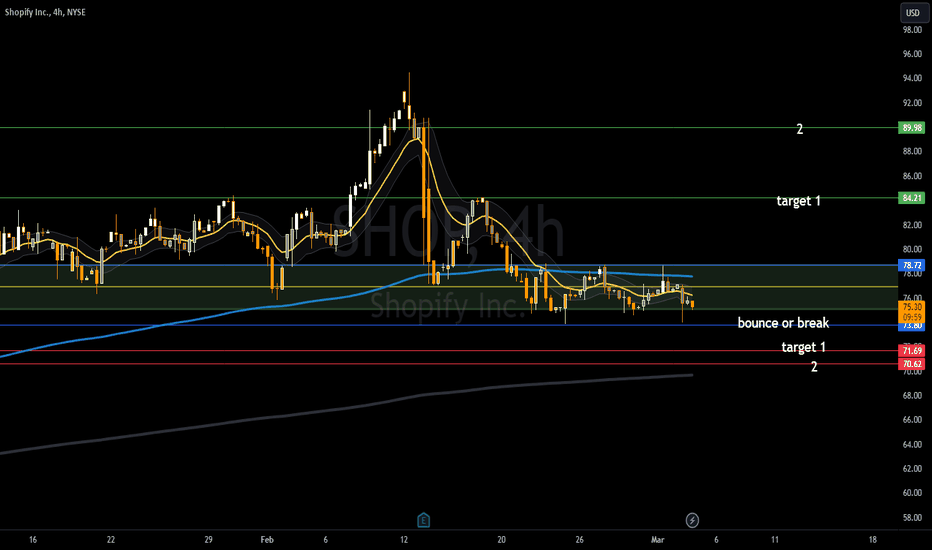932x550 pixels.
Task: Click the 98.00 price scale label
Action: point(912,30)
